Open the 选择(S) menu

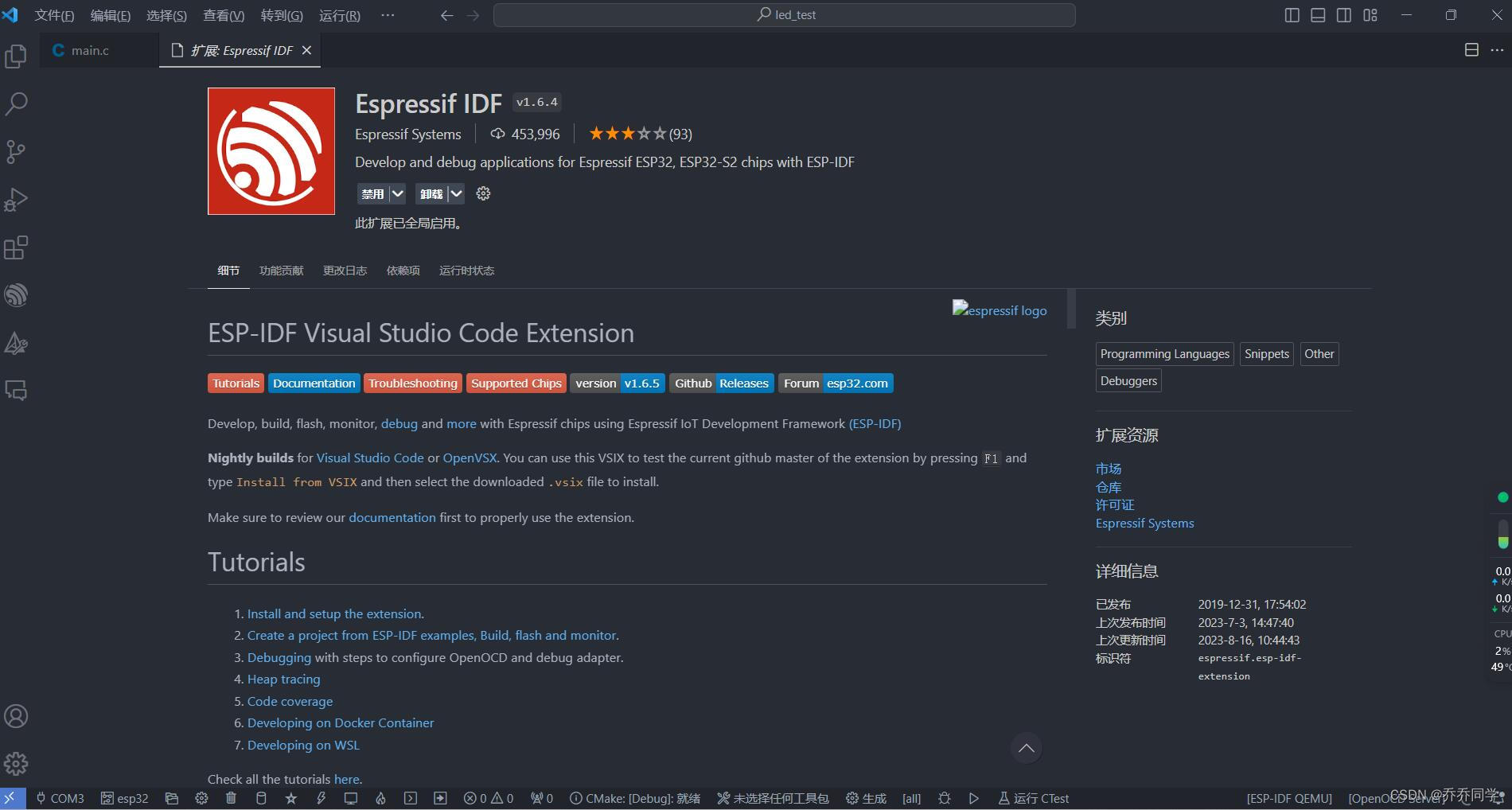coord(166,15)
